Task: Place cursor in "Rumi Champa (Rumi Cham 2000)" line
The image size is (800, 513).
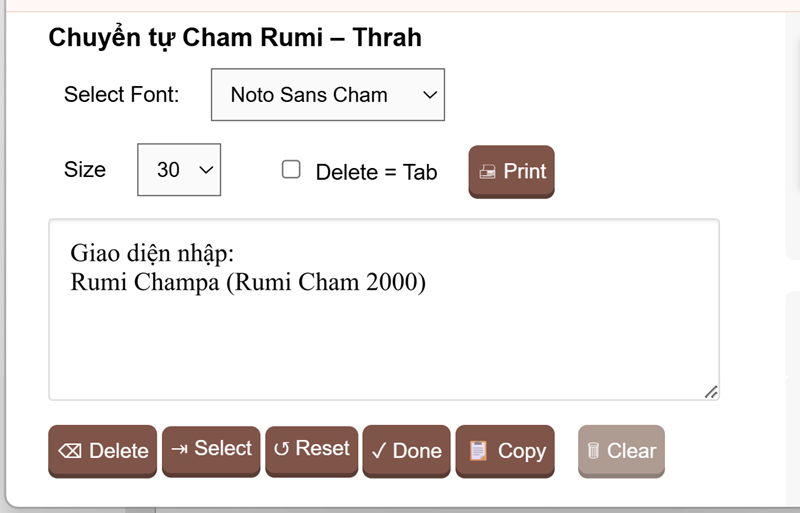Action: point(248,283)
